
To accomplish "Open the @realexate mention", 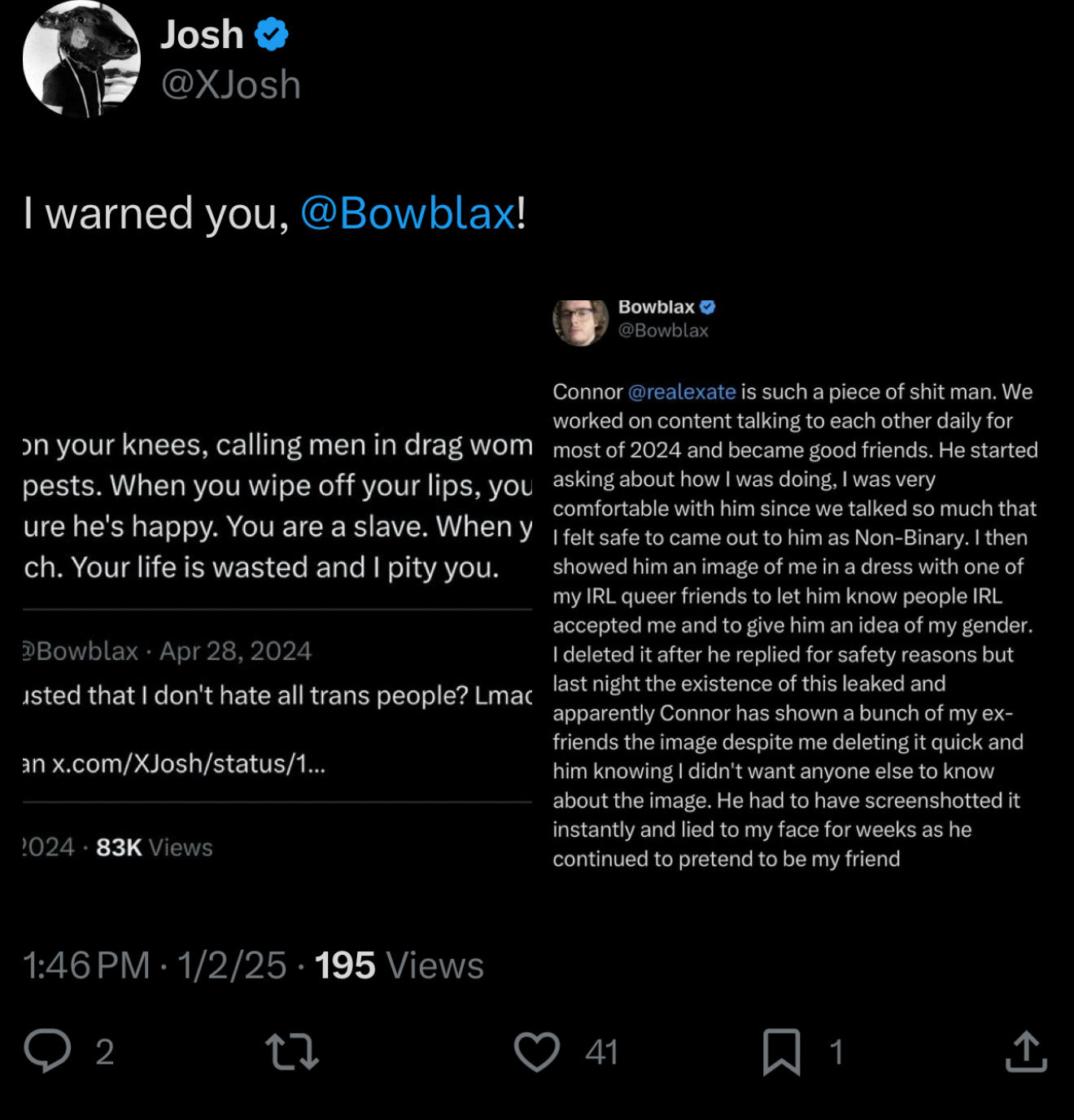I will 682,392.
